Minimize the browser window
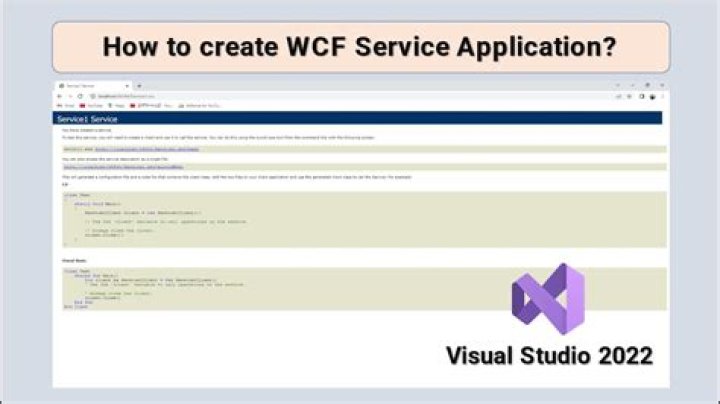The height and width of the screenshot is (404, 720). [x=633, y=86]
